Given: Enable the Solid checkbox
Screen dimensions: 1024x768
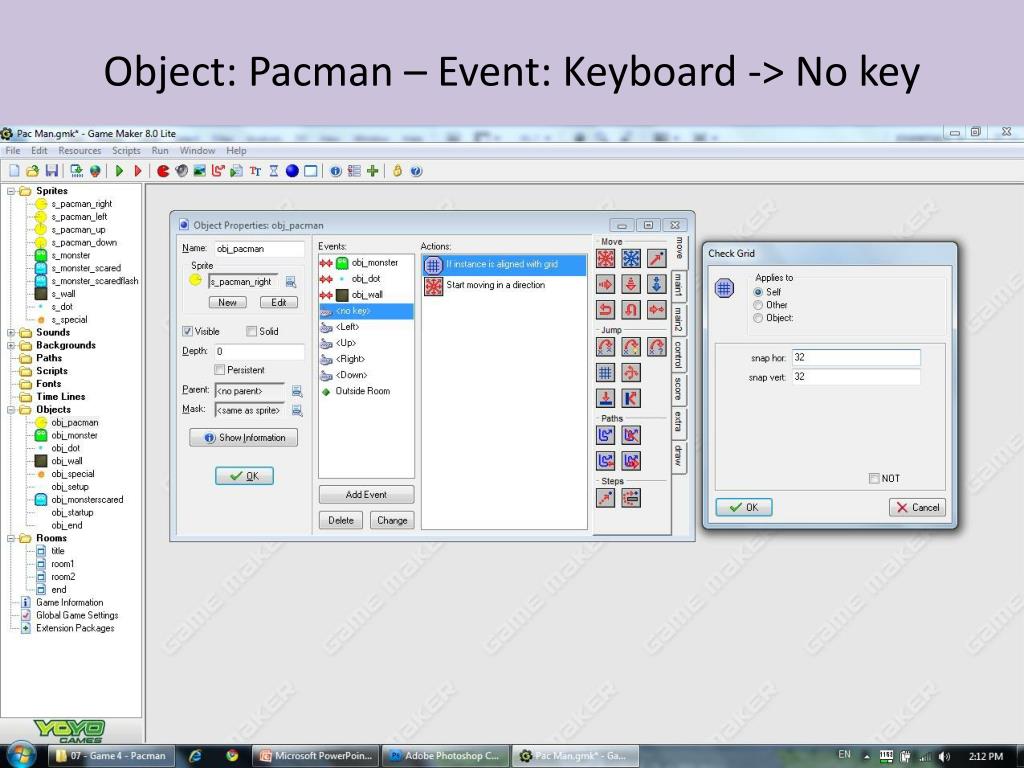Looking at the screenshot, I should 251,331.
